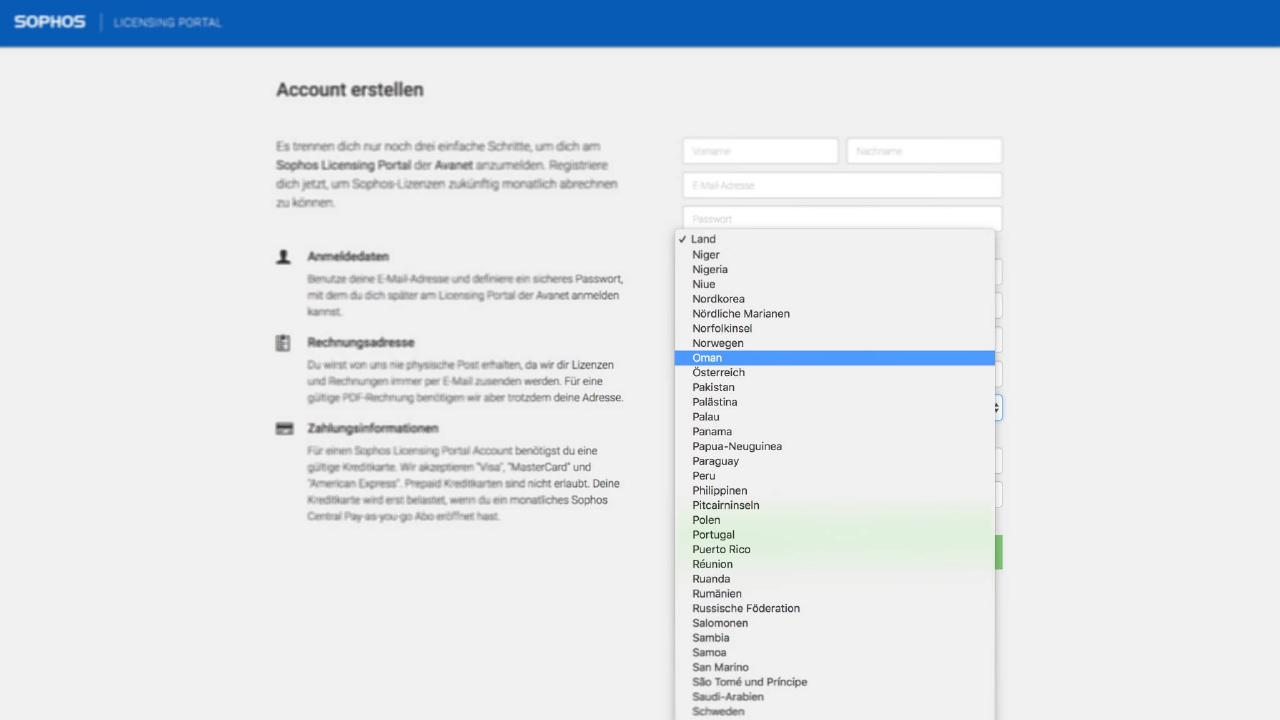Click the Nachname input field
Viewport: 1280px width, 720px height.
point(924,151)
